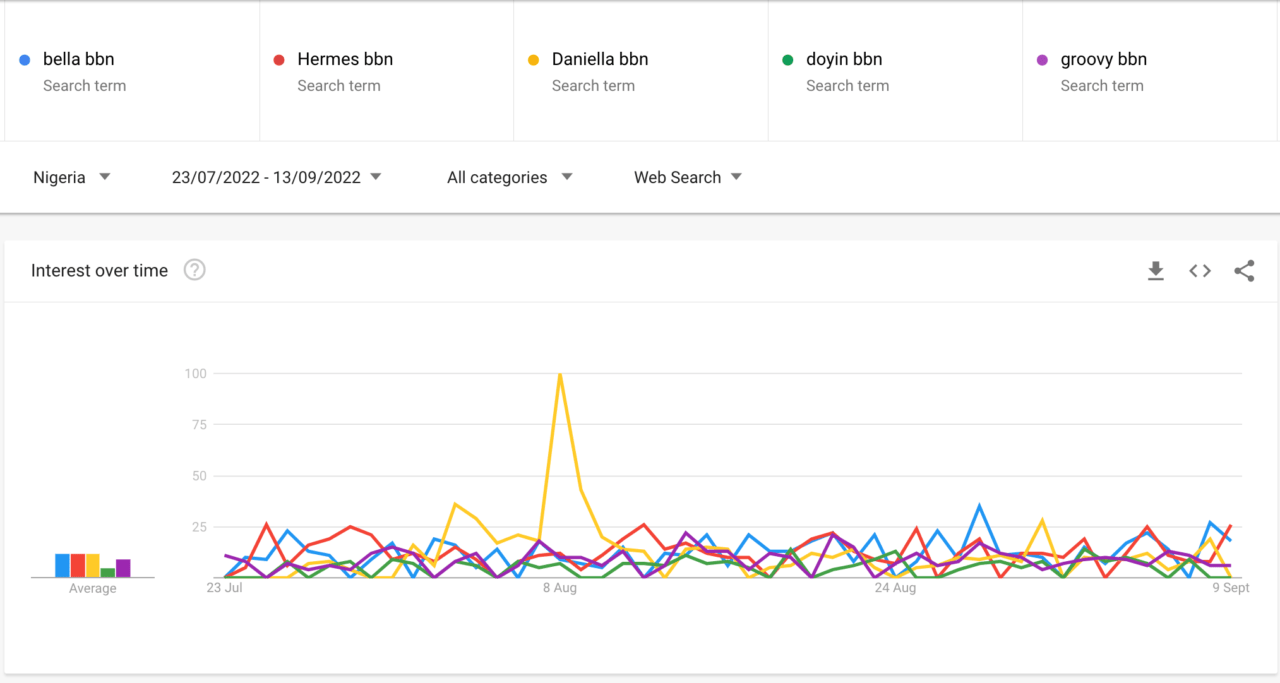Click the red dot for Hermes bbn
Viewport: 1280px width, 683px height.
tap(279, 60)
